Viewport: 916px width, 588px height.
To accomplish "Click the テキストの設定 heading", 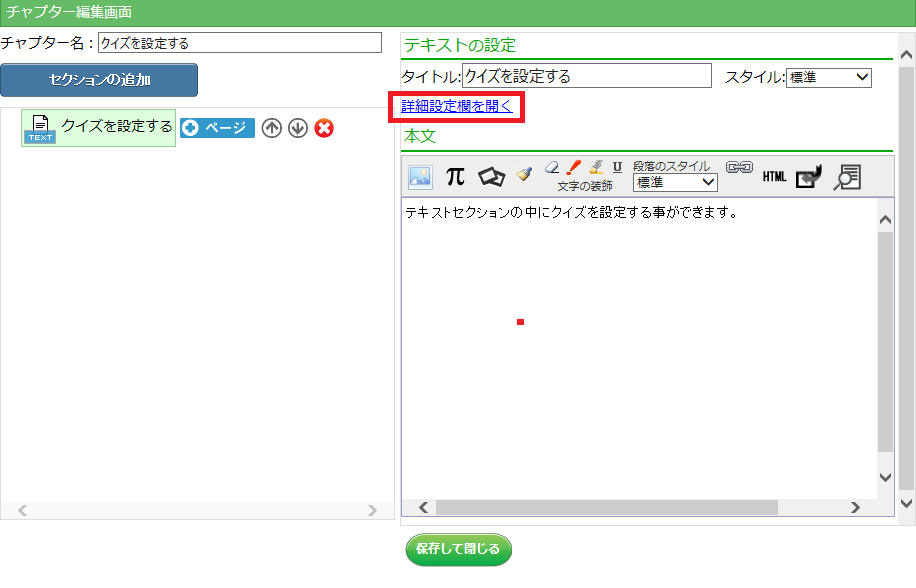I will [x=460, y=45].
